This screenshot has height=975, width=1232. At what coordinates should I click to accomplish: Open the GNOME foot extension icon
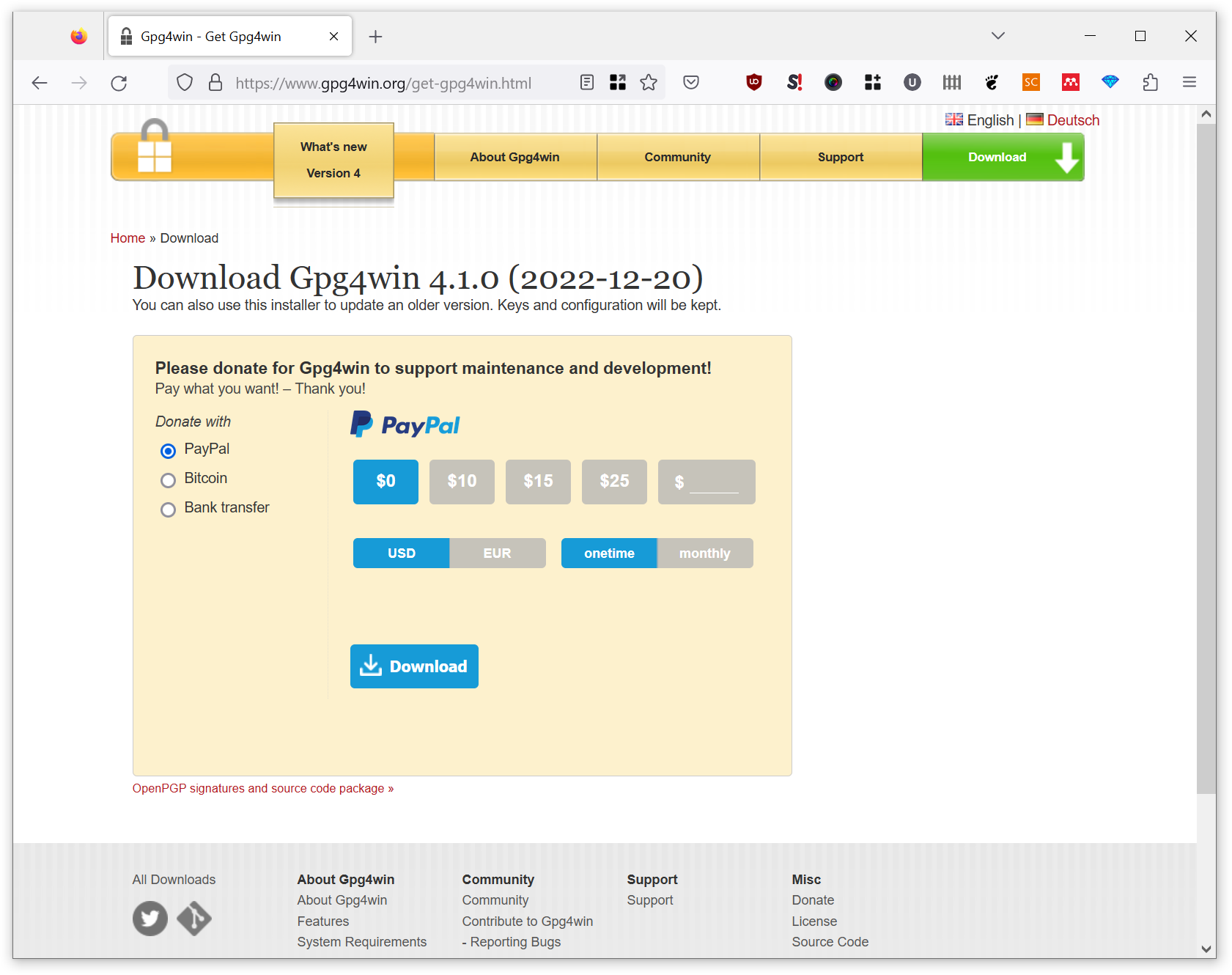992,82
